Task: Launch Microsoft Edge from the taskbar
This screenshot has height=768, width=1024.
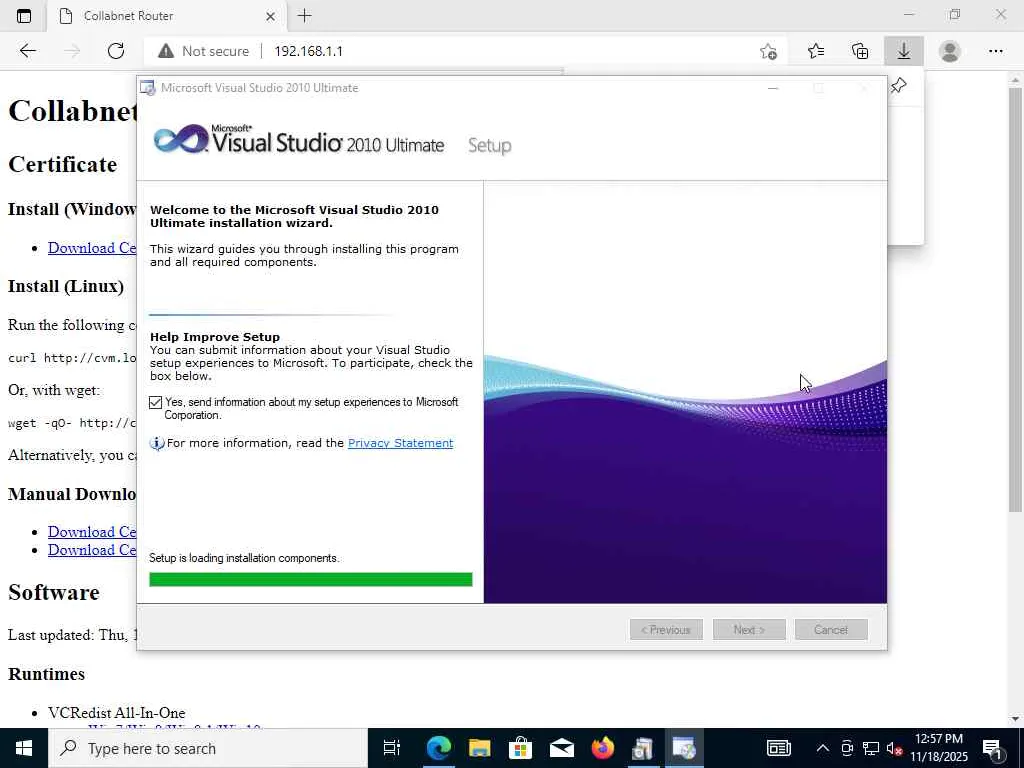Action: pyautogui.click(x=438, y=748)
